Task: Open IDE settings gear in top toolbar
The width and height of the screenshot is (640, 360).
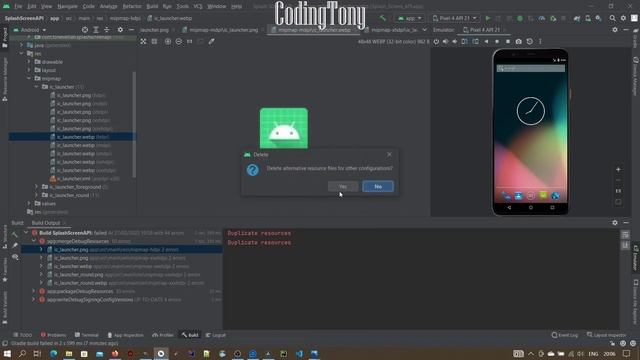Action: click(623, 18)
